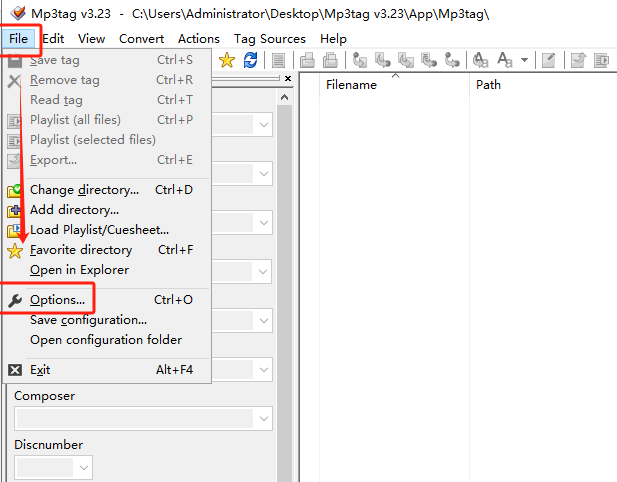
Task: Click the blue Refresh arrows toolbar icon
Action: click(250, 60)
